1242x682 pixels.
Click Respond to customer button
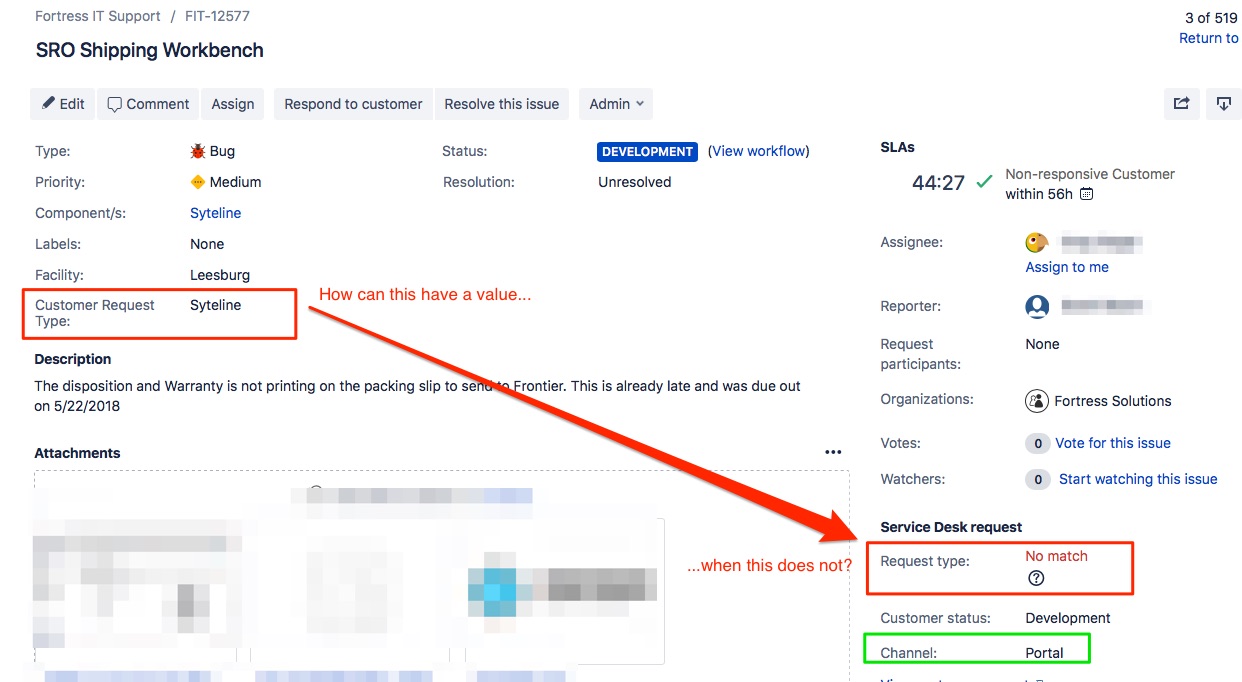(353, 104)
